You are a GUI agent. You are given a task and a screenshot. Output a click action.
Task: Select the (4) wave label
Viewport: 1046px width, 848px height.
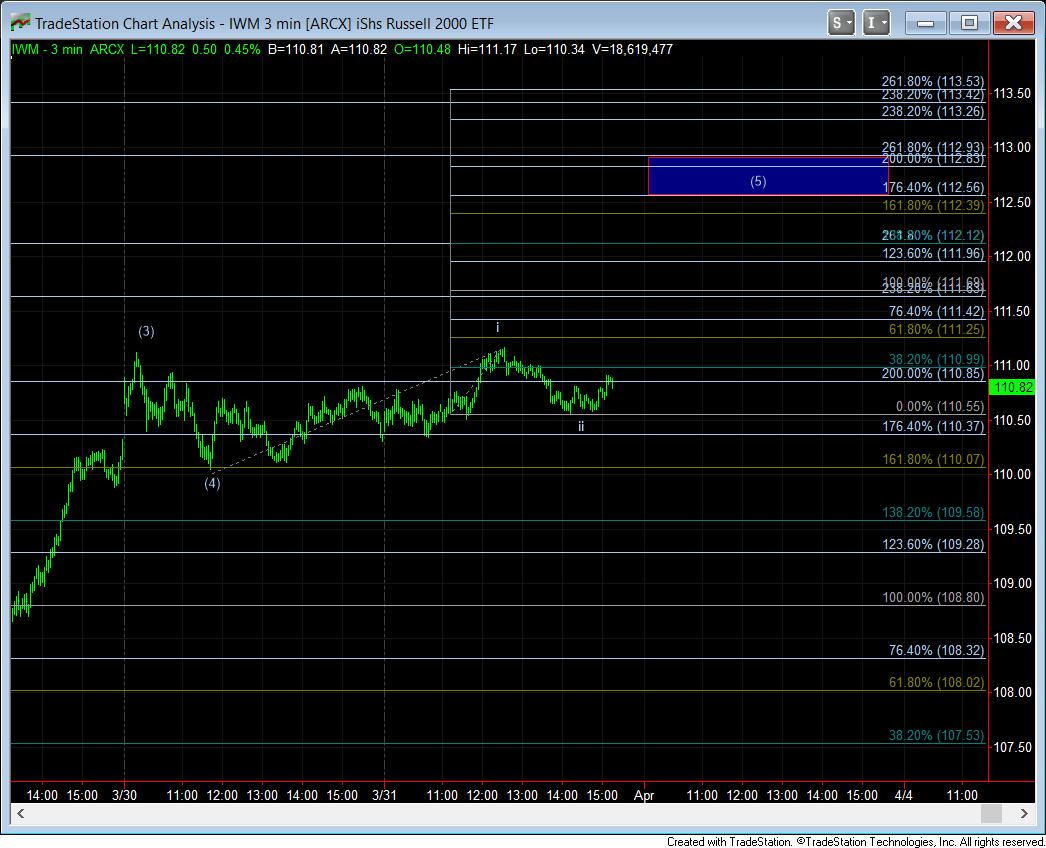[x=212, y=483]
